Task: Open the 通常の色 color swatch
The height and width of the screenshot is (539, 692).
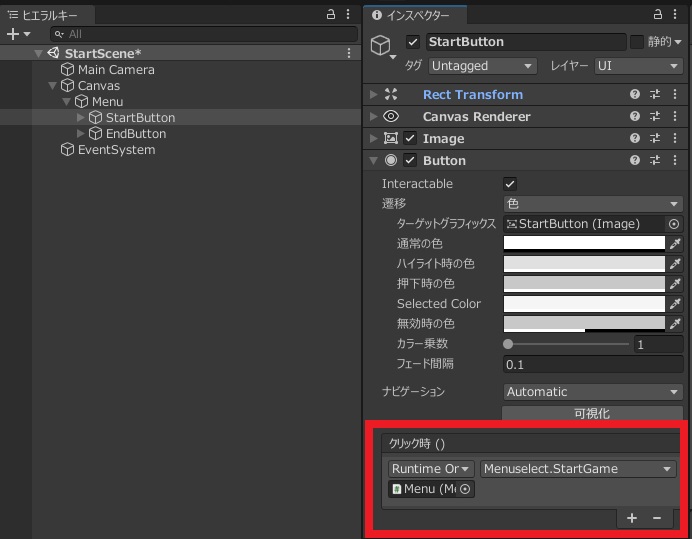Action: pos(584,244)
